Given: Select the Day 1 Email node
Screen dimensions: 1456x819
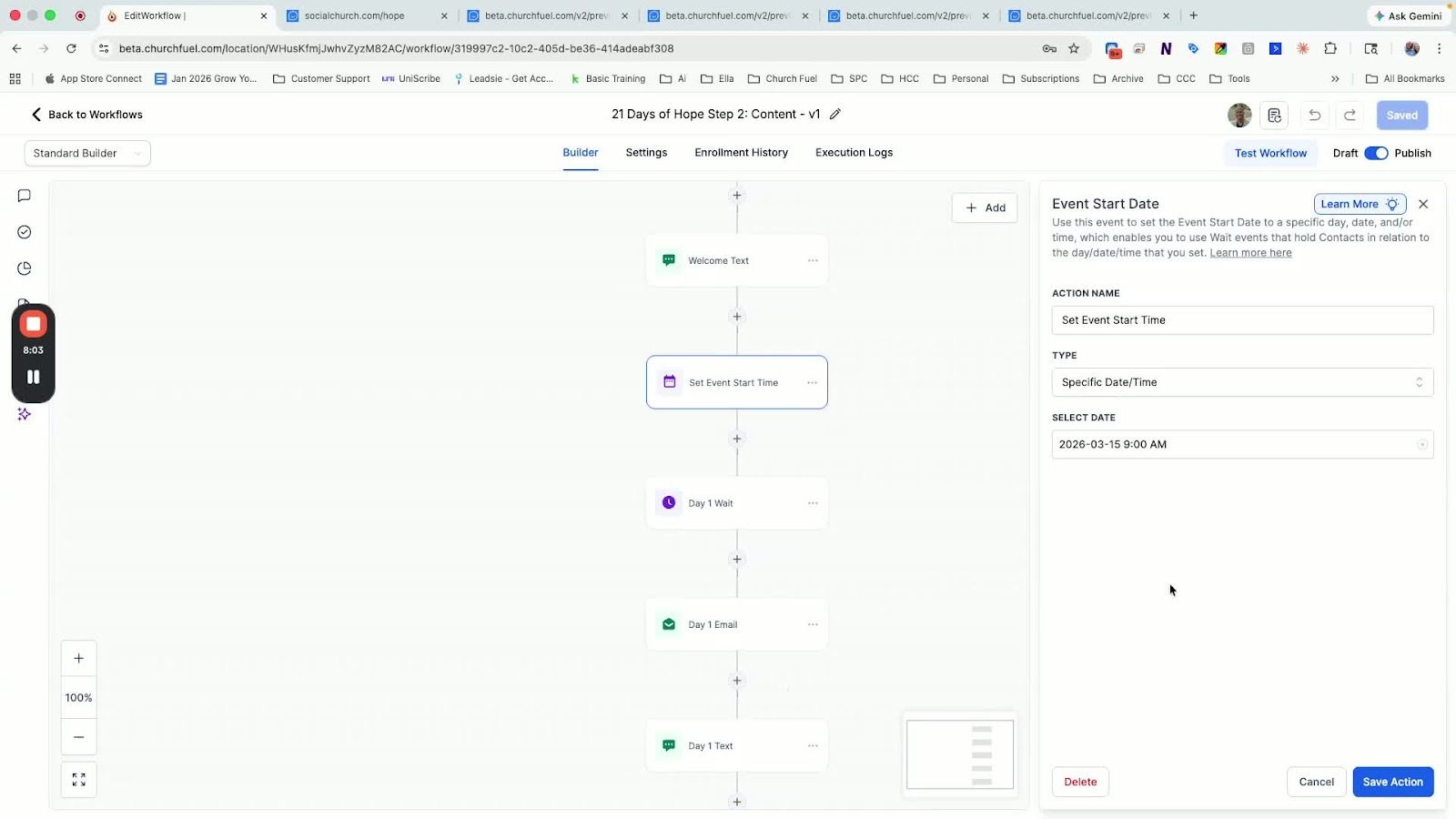Looking at the screenshot, I should coord(737,624).
